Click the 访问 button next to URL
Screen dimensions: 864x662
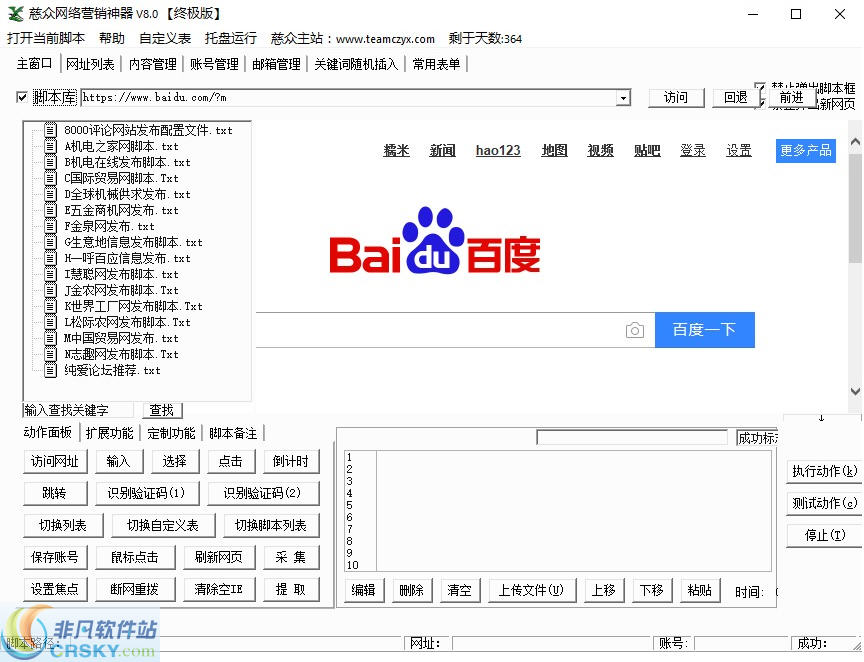click(676, 98)
